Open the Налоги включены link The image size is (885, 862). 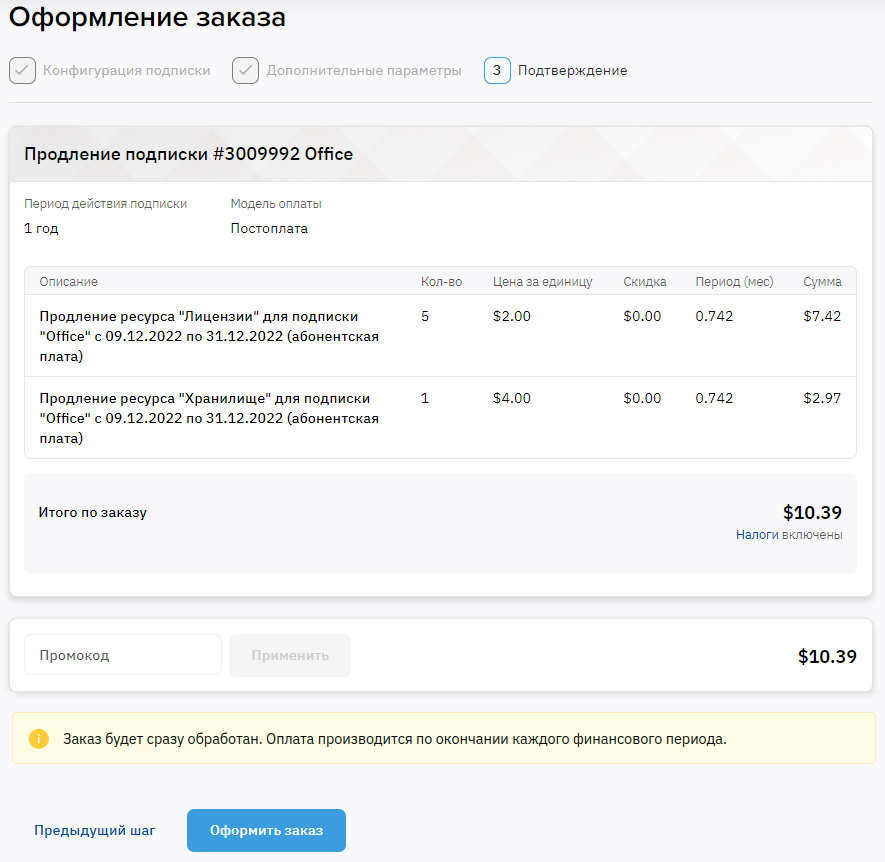(789, 535)
